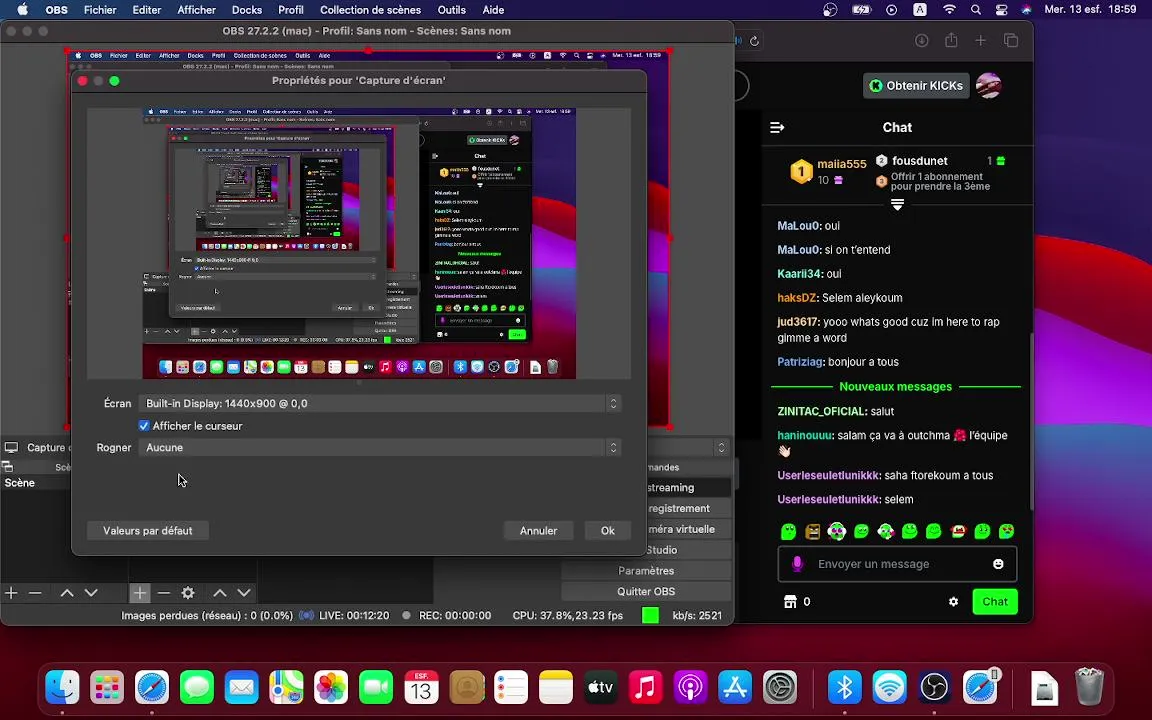Viewport: 1152px width, 720px height.
Task: Open the Outils menu
Action: (451, 10)
